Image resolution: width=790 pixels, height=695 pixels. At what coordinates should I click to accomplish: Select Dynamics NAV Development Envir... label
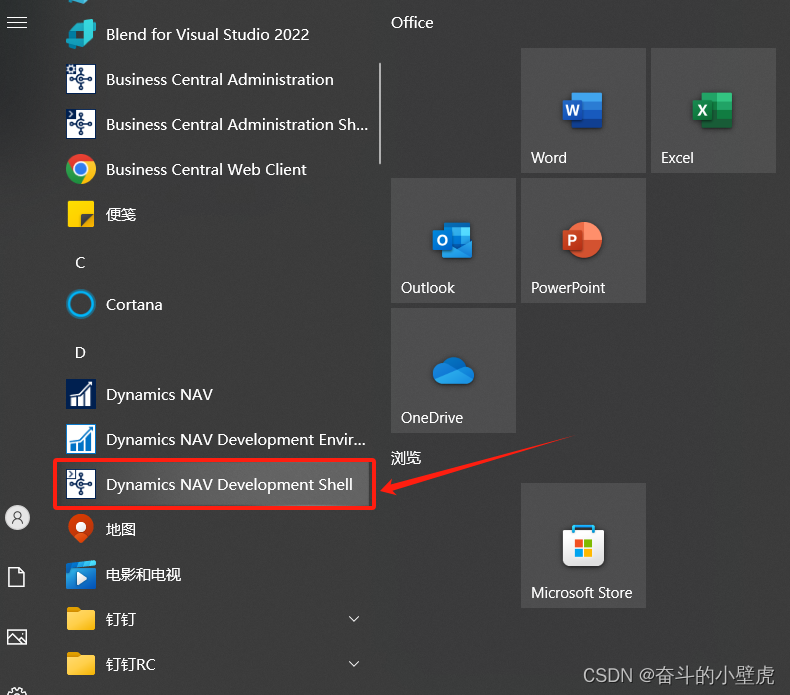coord(236,439)
